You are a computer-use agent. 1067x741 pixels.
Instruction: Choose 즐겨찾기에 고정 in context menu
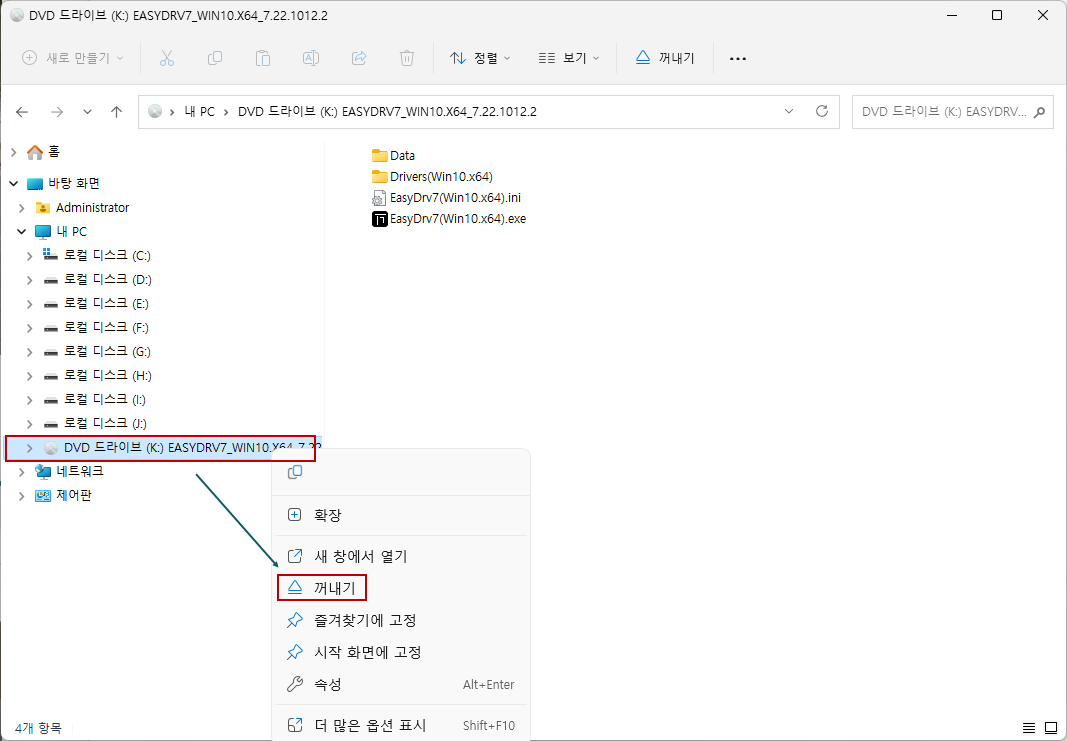[400, 621]
